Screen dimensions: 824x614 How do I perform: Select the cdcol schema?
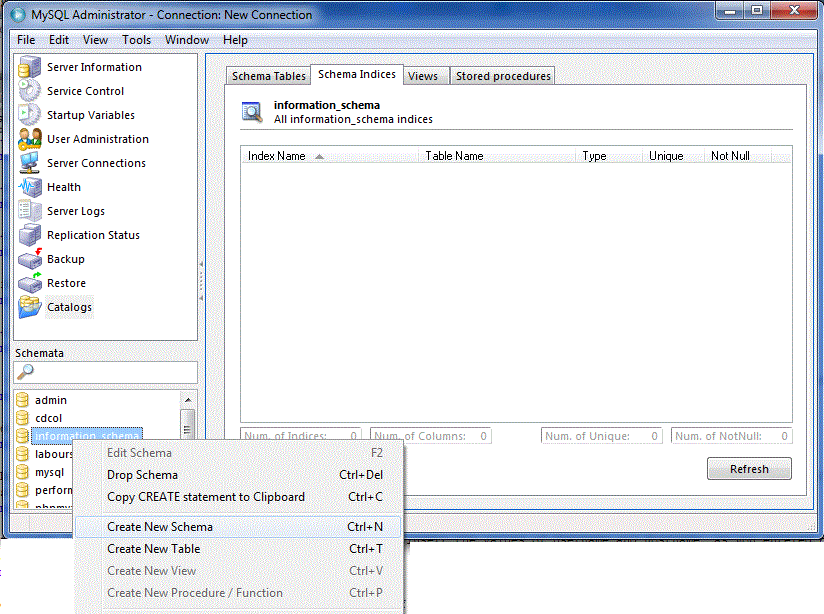[48, 418]
